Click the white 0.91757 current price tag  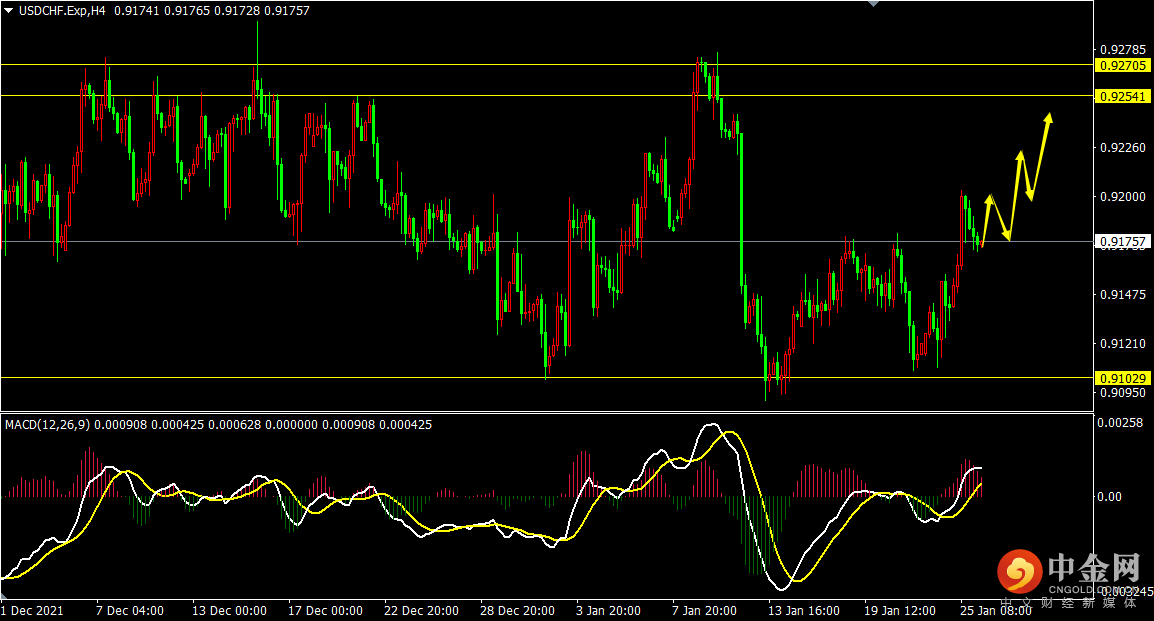1122,241
